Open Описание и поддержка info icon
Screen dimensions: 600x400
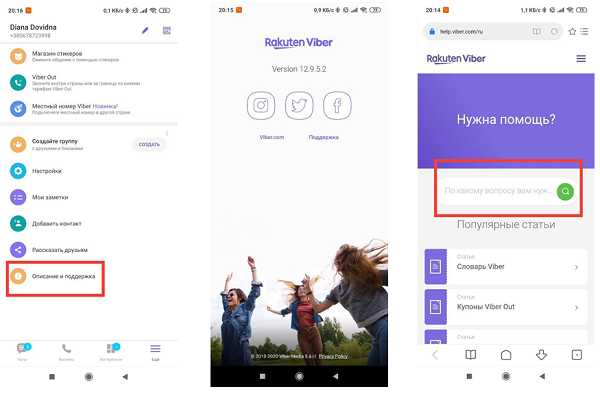(18, 276)
